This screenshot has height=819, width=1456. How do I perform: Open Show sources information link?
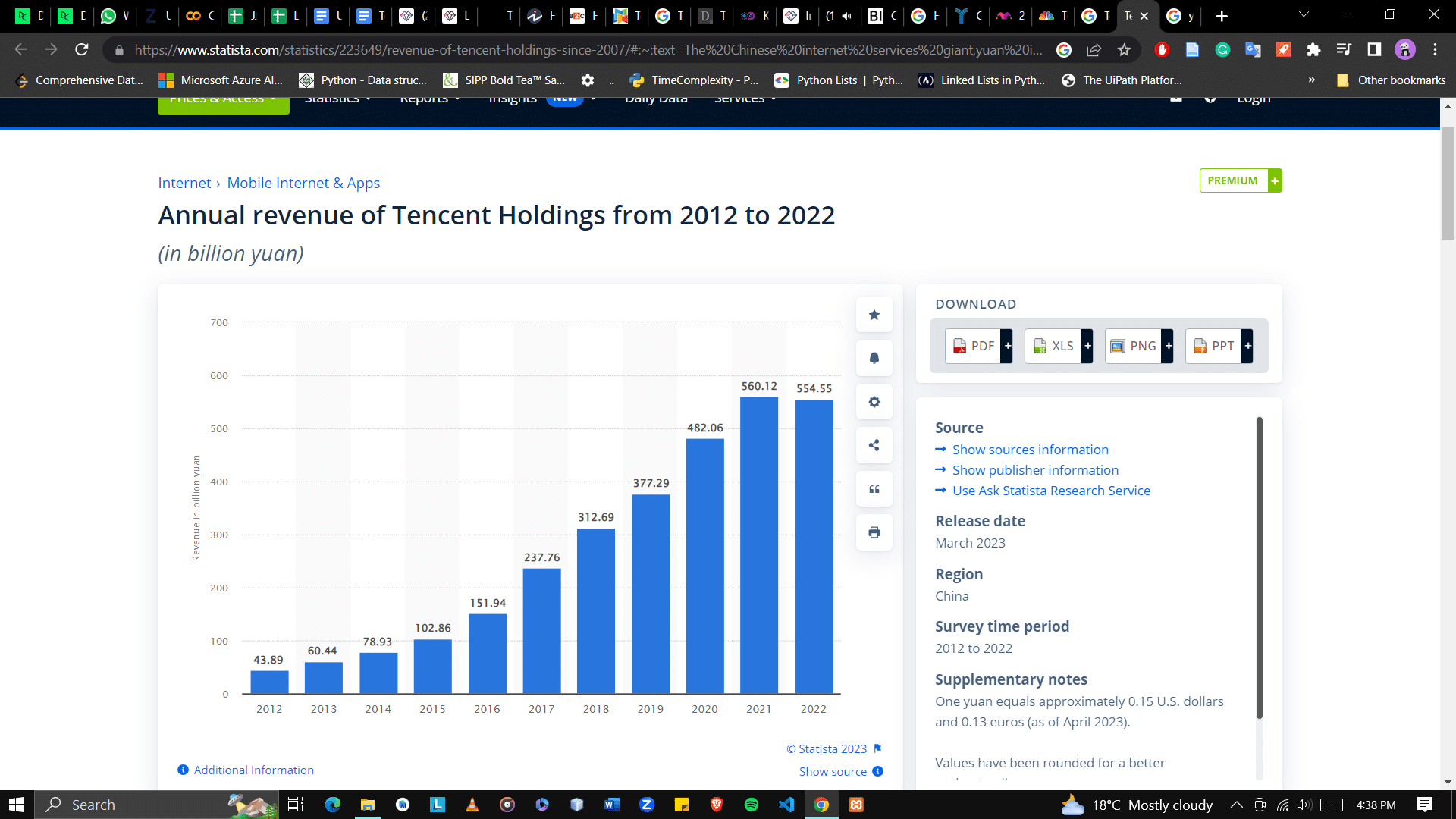click(x=1030, y=450)
